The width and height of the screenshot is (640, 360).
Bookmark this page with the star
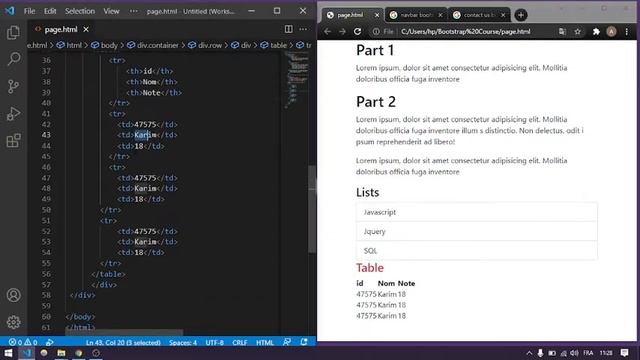(x=577, y=31)
